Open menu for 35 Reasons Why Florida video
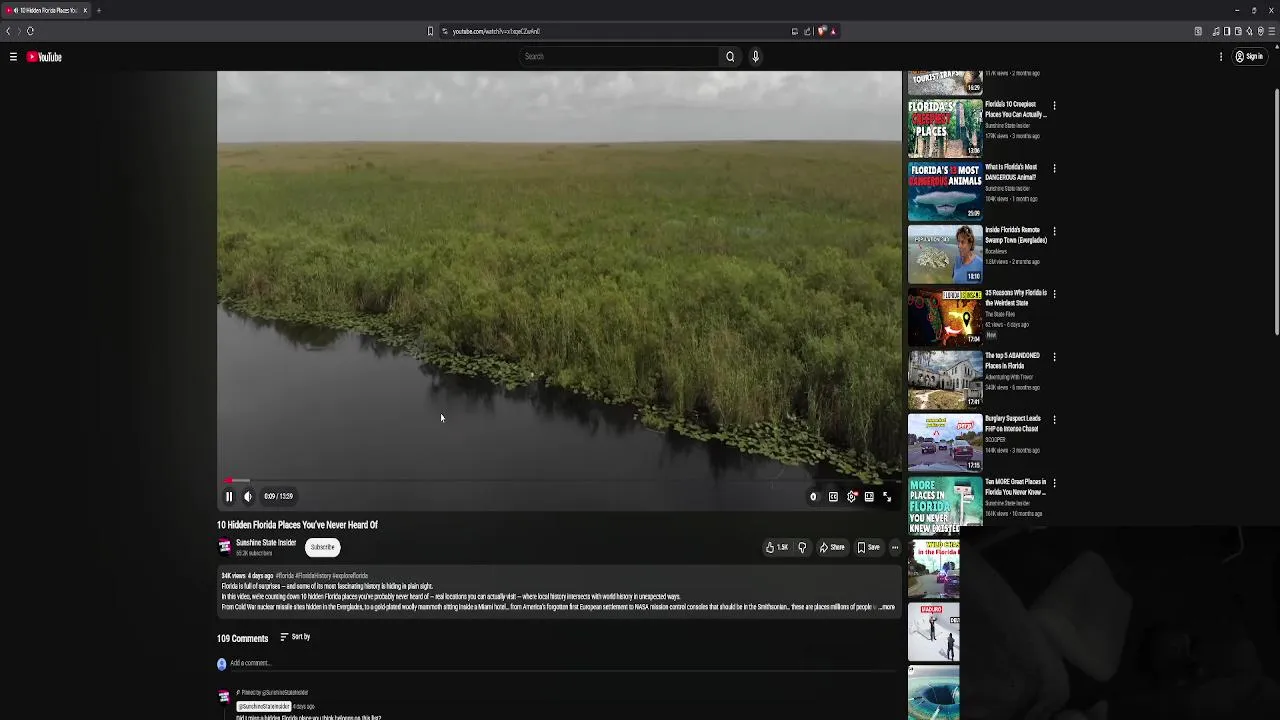Screen dimensions: 1280x720 click(1054, 294)
